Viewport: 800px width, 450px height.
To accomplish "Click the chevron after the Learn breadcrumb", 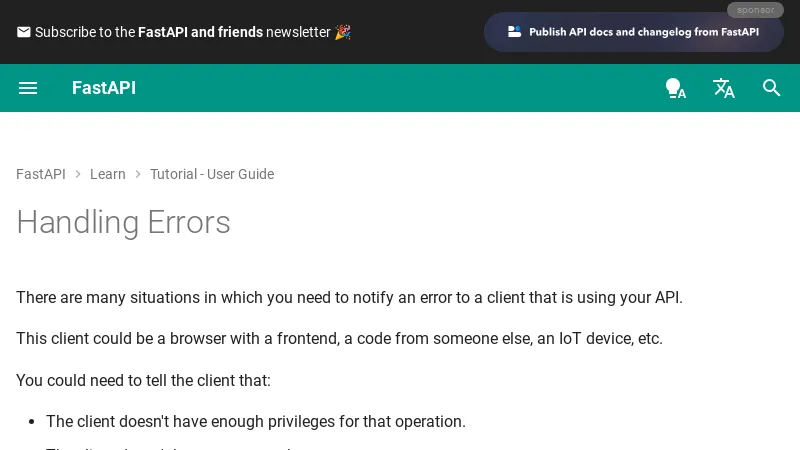I will point(138,174).
